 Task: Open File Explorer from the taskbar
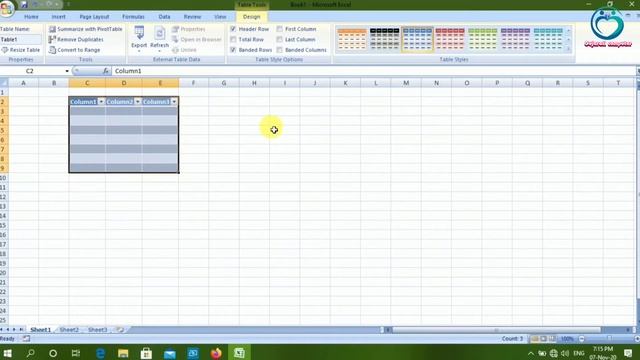pos(123,353)
